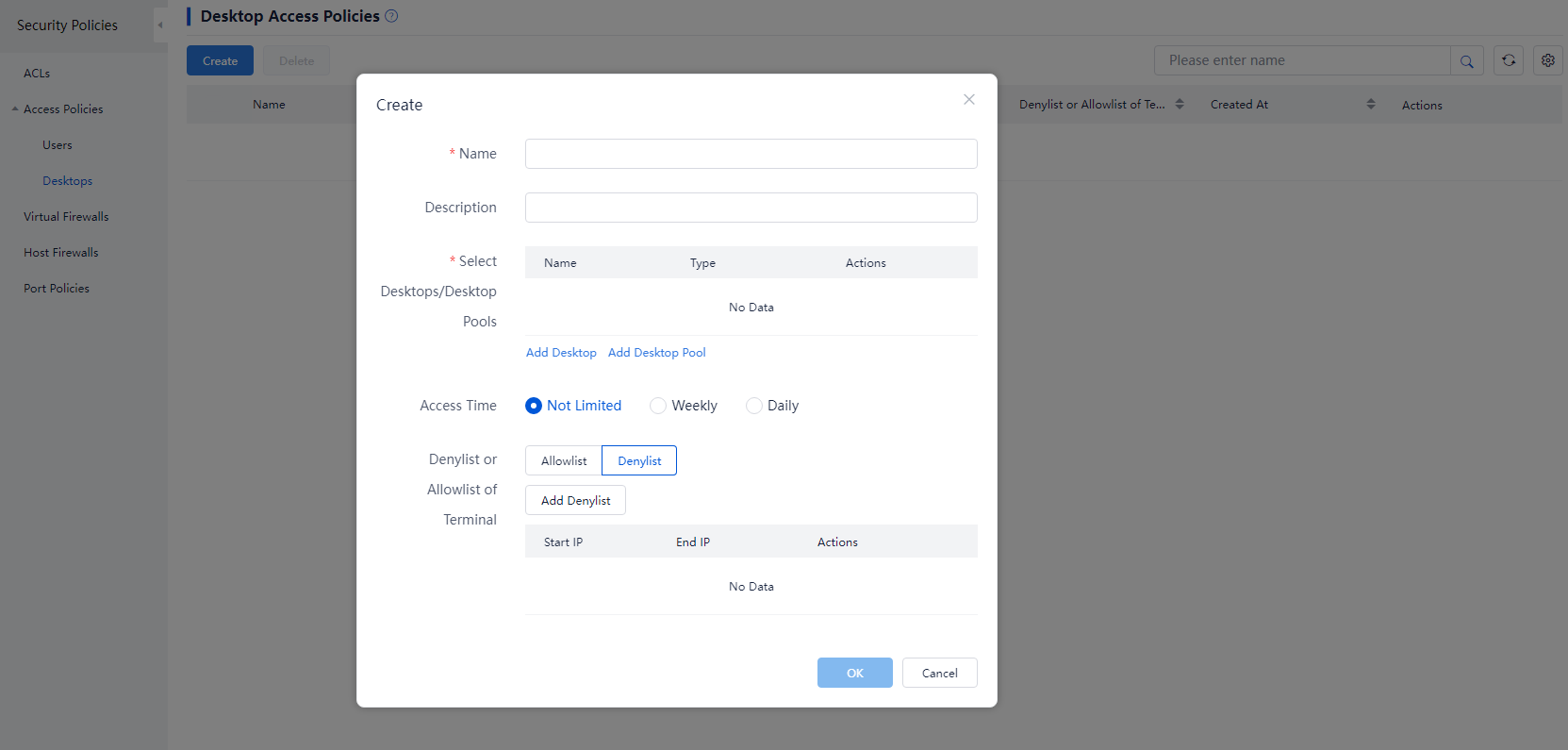Cancel the Create dialog
The height and width of the screenshot is (750, 1568).
click(940, 673)
